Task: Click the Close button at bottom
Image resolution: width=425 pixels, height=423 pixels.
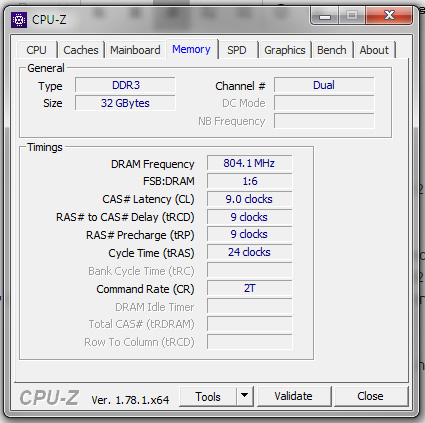Action: coord(370,396)
